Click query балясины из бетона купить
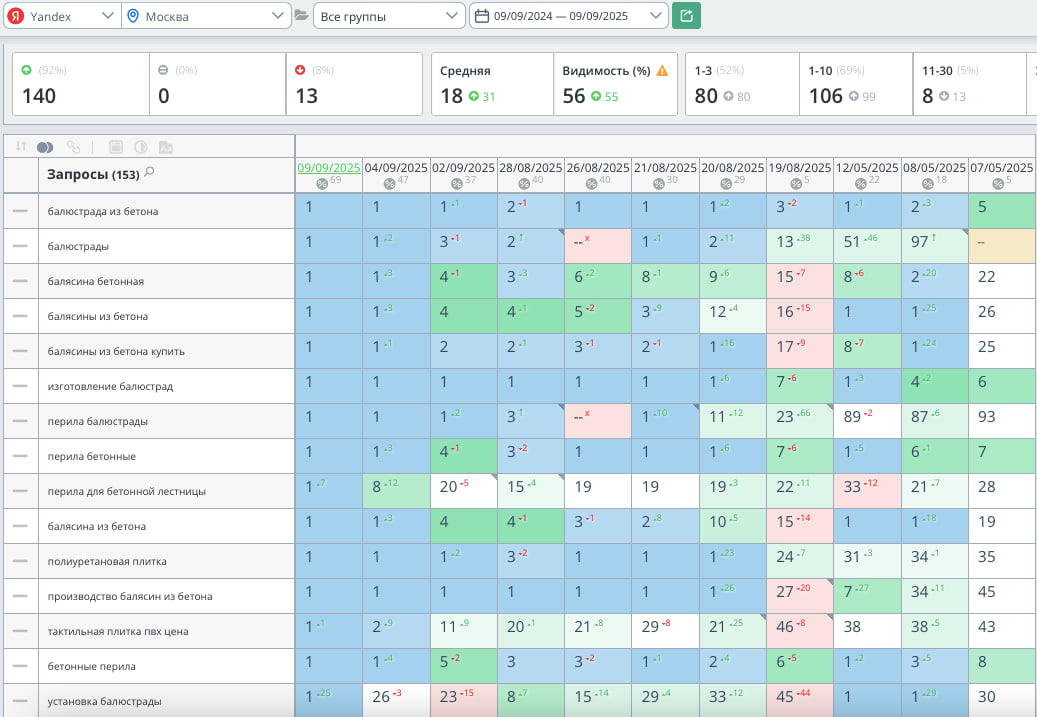Viewport: 1037px width, 717px height. click(x=116, y=351)
